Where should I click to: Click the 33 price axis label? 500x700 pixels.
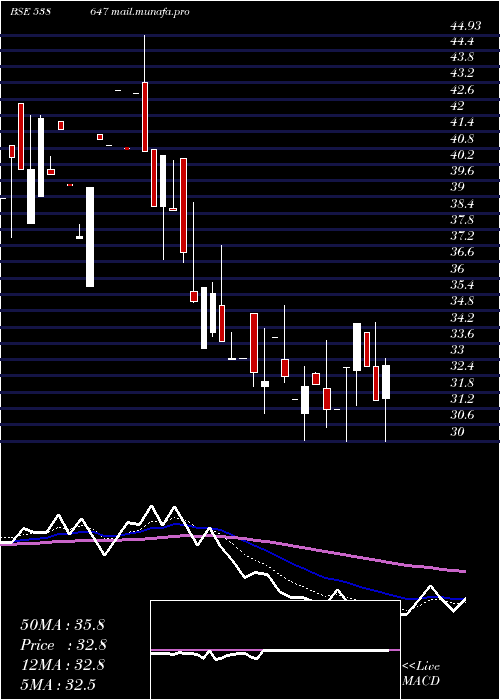pyautogui.click(x=457, y=349)
